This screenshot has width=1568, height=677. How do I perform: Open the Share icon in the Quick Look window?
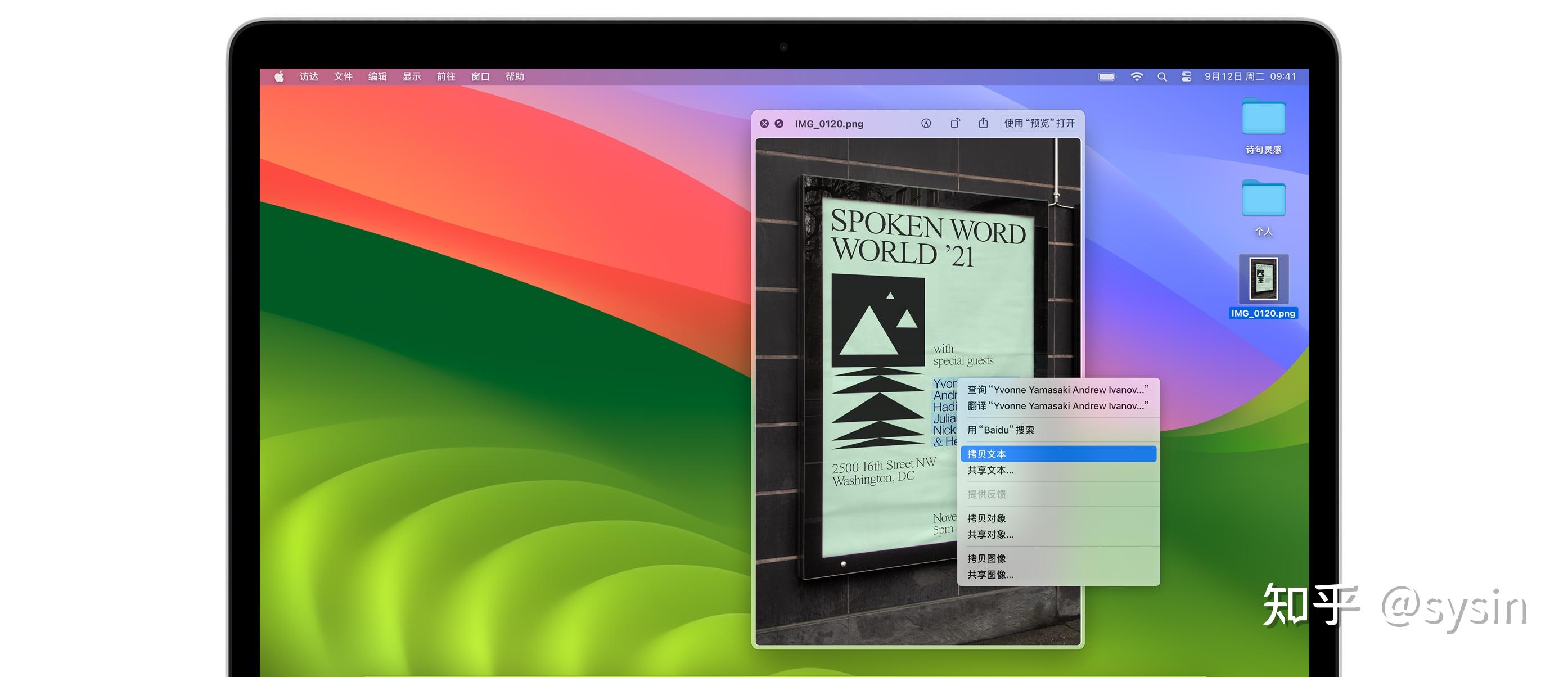coord(984,123)
